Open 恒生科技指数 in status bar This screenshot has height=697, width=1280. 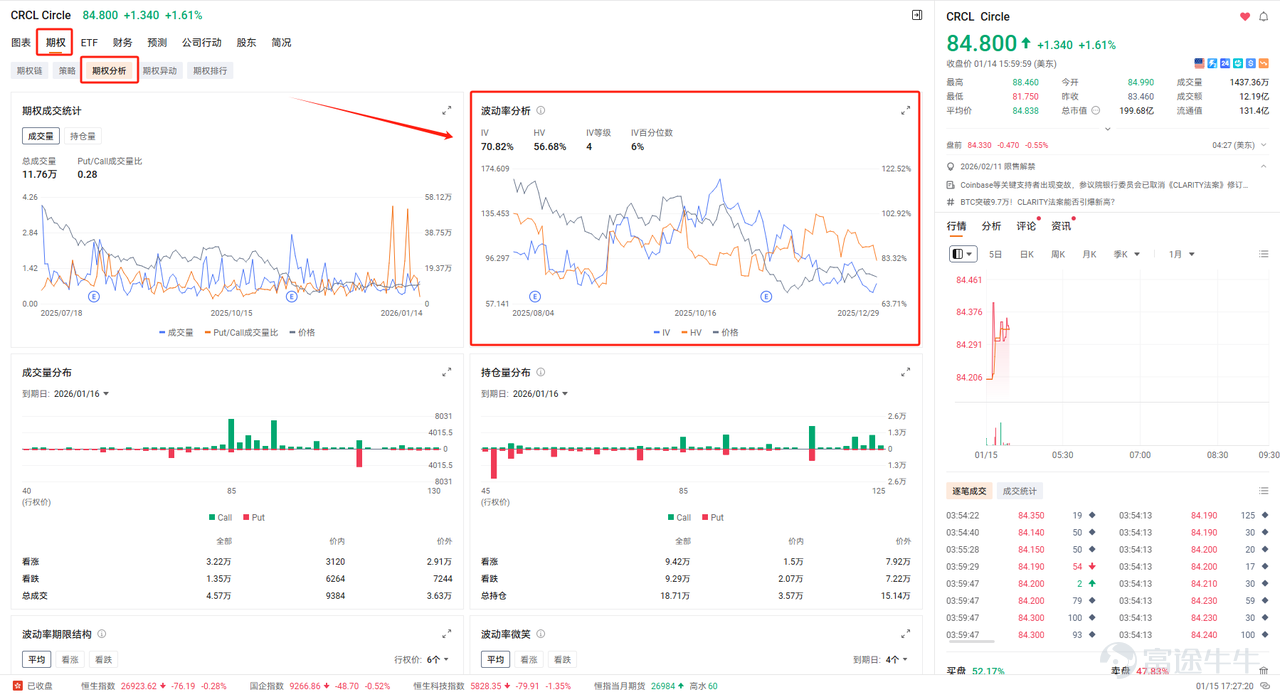[492, 686]
